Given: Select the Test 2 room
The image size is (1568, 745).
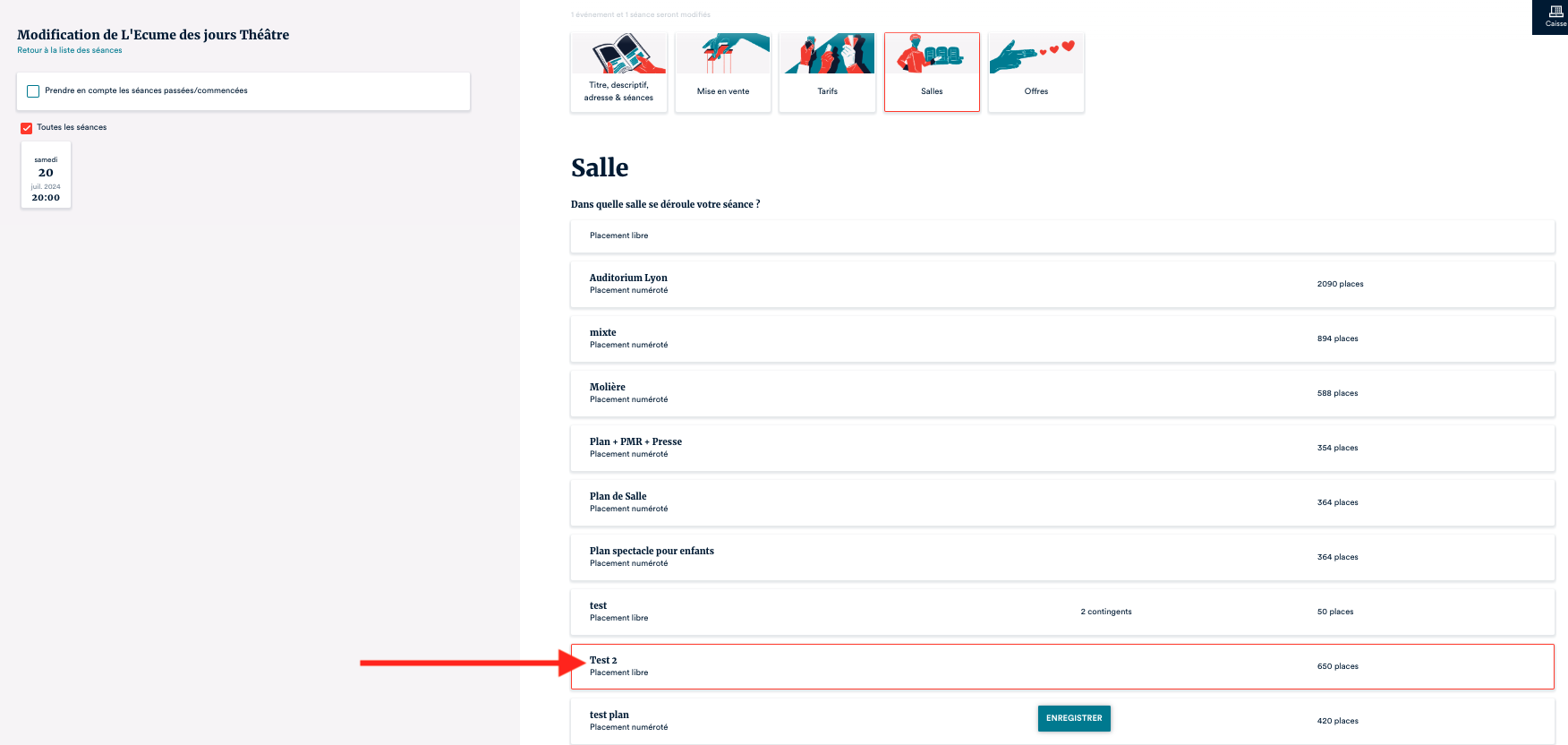Looking at the screenshot, I should pyautogui.click(x=1061, y=666).
